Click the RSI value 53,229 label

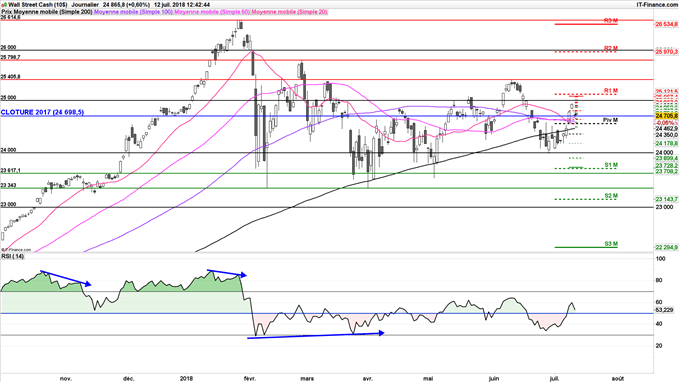point(665,310)
